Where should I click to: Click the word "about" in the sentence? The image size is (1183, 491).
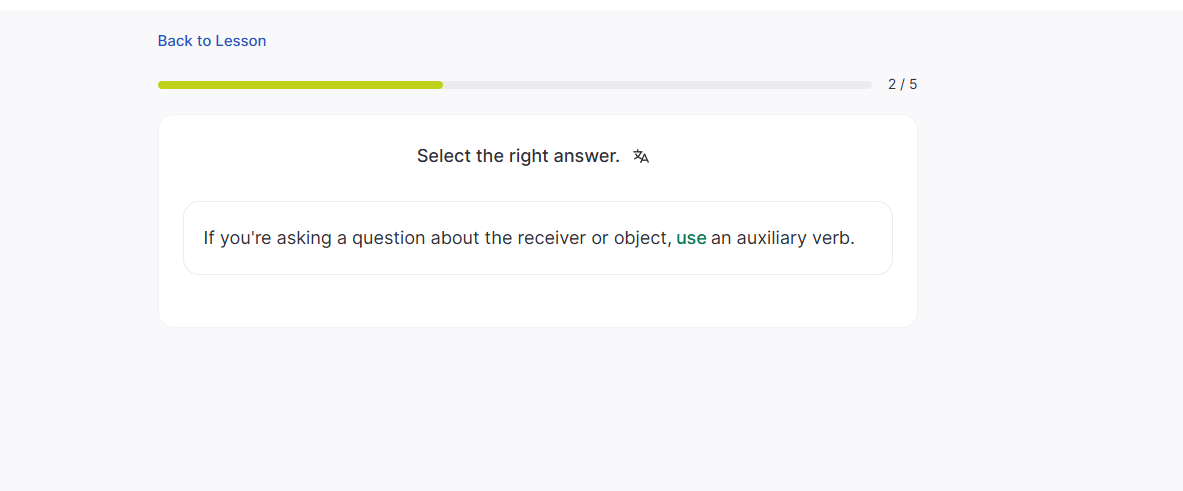[x=456, y=238]
